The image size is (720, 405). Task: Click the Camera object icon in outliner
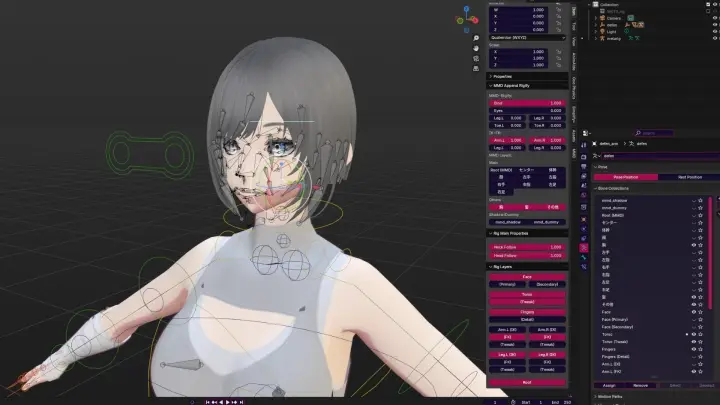tap(602, 18)
